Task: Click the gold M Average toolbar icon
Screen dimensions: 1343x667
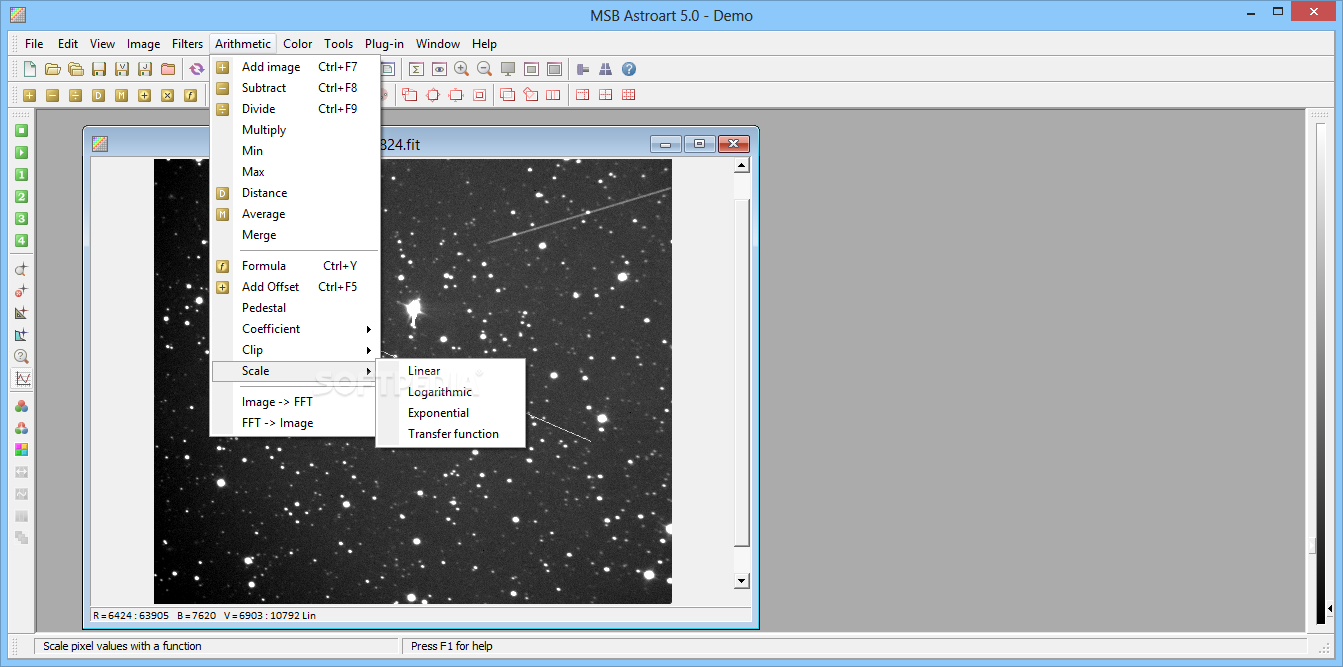Action: point(122,95)
